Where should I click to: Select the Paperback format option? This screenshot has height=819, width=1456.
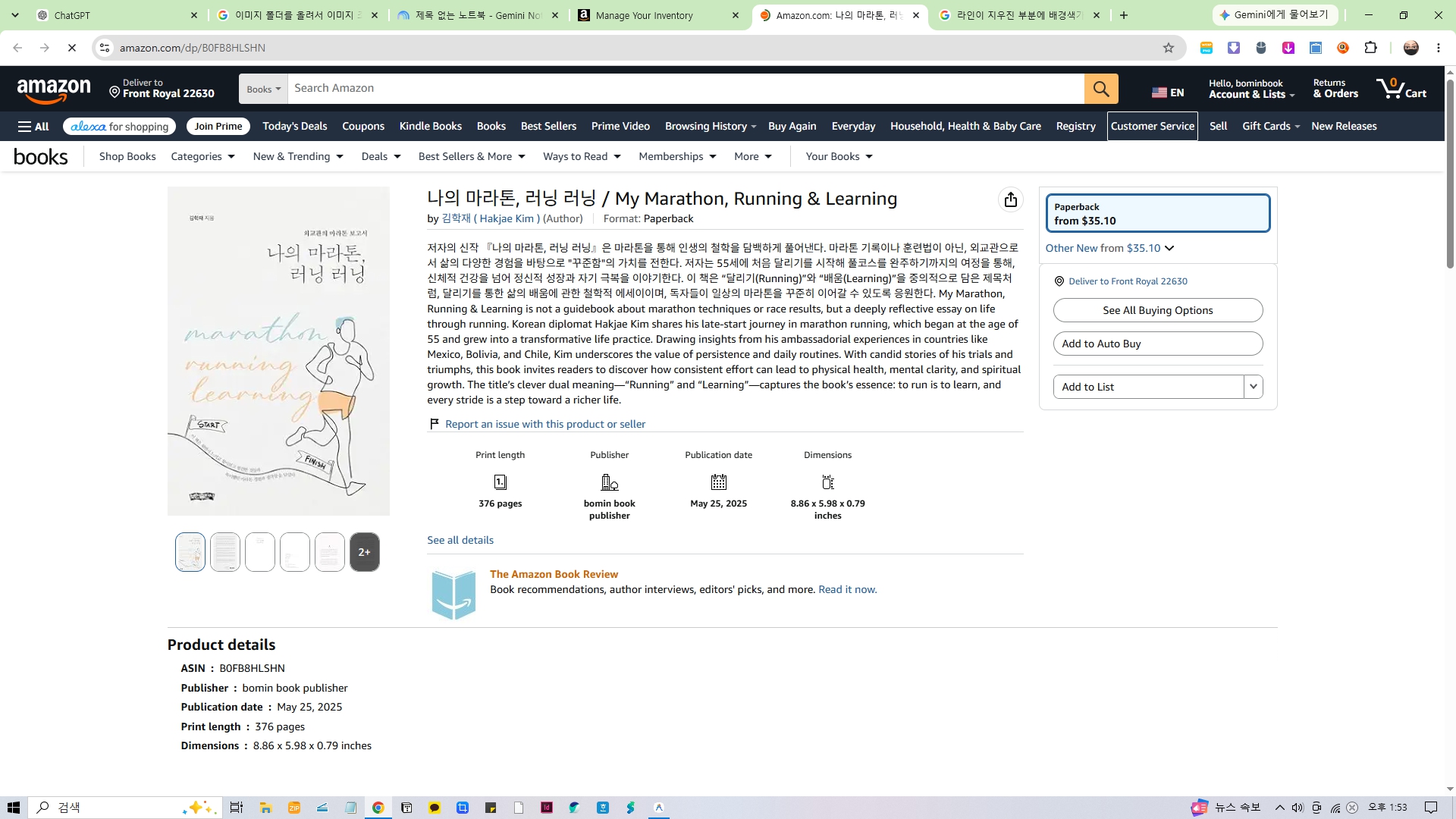click(x=1158, y=213)
